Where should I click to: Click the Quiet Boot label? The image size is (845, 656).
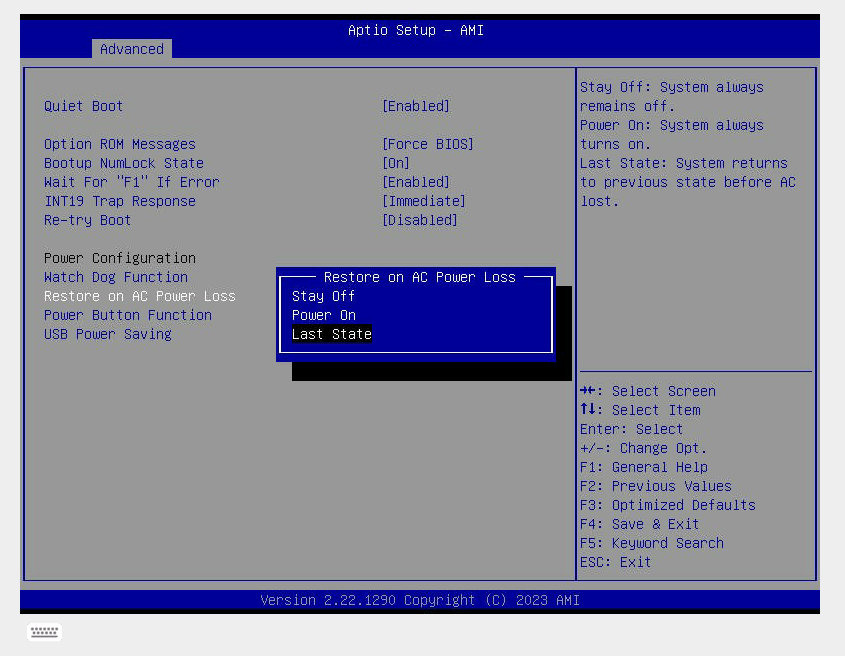pos(83,106)
